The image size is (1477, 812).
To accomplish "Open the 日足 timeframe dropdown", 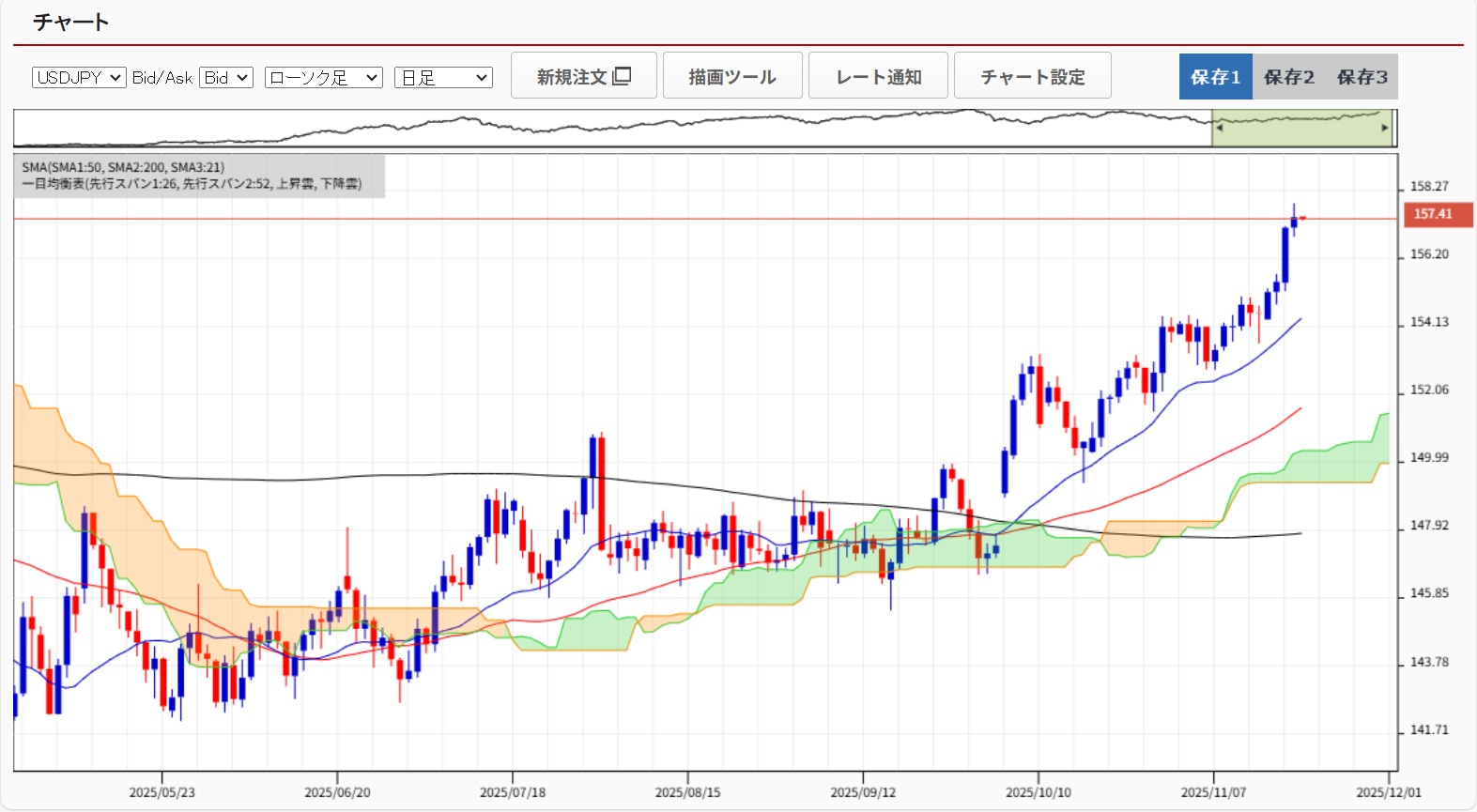I will point(443,77).
